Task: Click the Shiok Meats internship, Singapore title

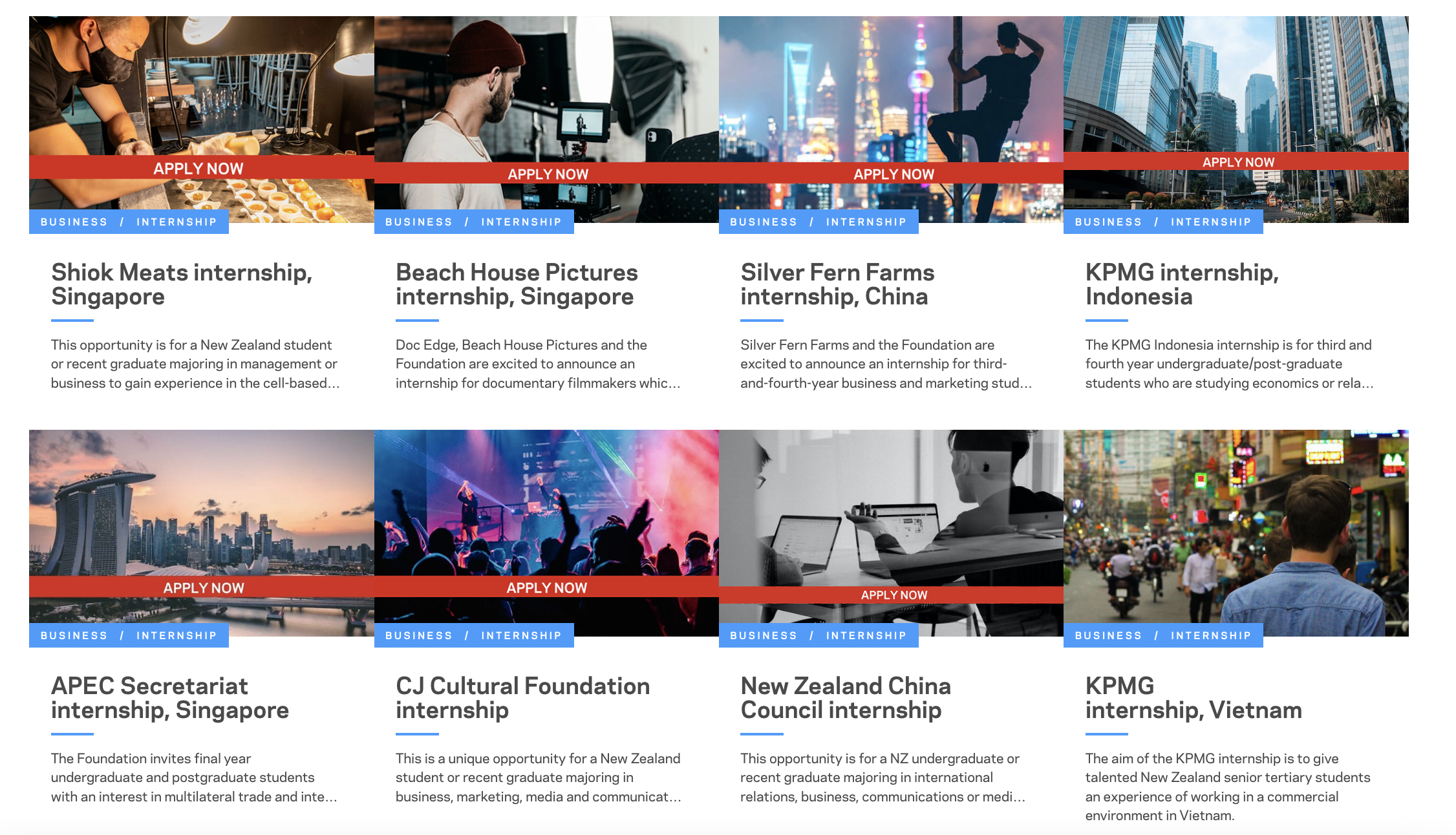Action: [182, 284]
